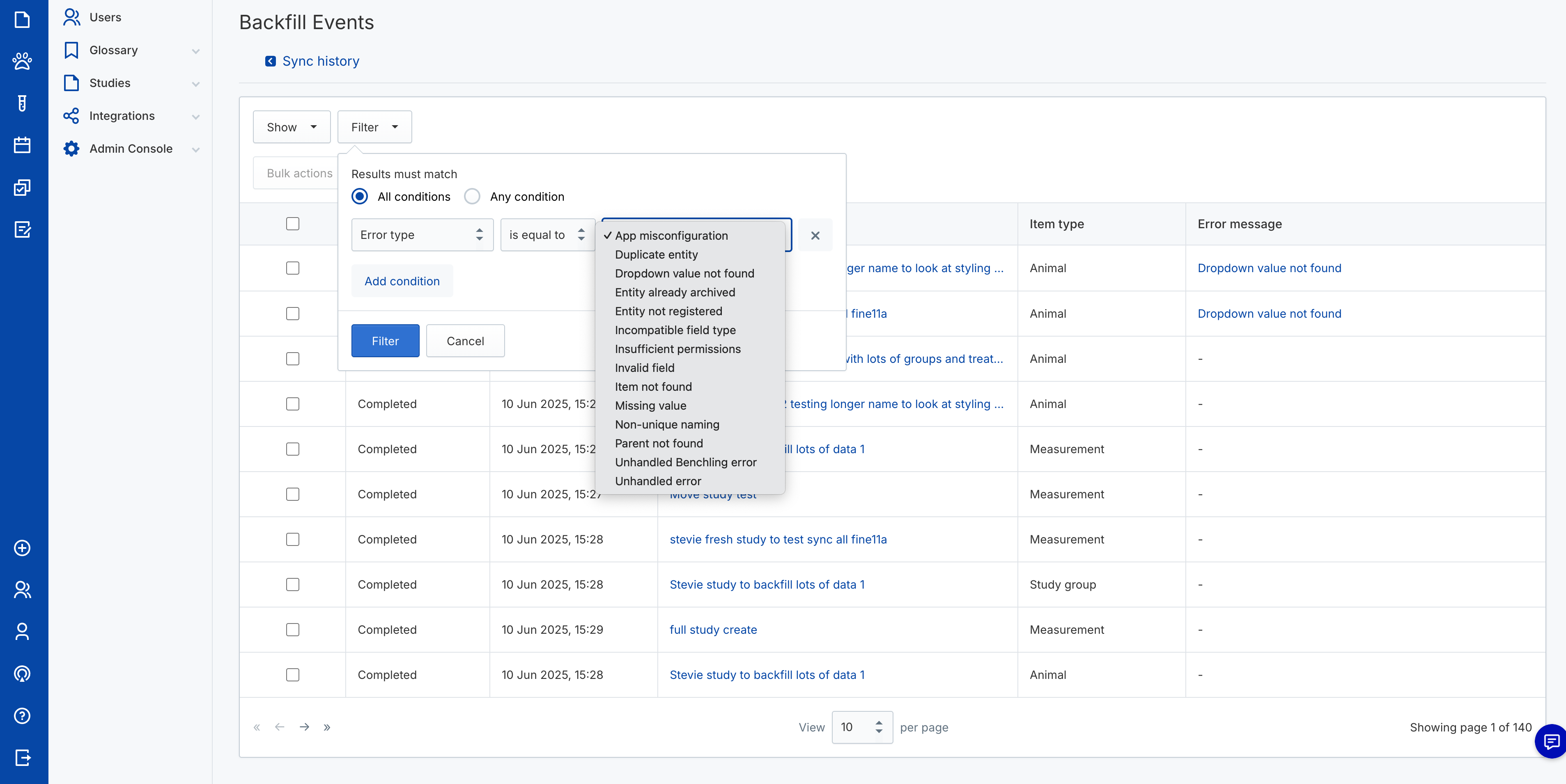Image resolution: width=1566 pixels, height=784 pixels.
Task: Click the Admin Console gear icon
Action: point(71,148)
